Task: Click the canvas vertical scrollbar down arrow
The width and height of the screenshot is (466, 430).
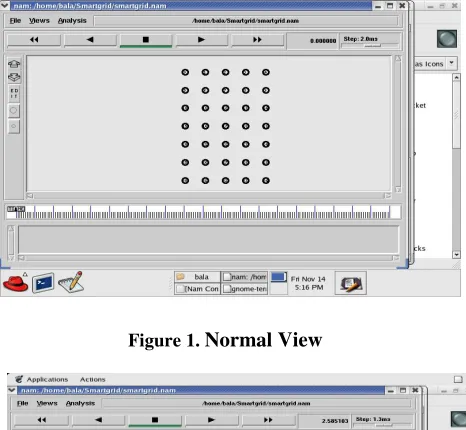Action: 398,189
